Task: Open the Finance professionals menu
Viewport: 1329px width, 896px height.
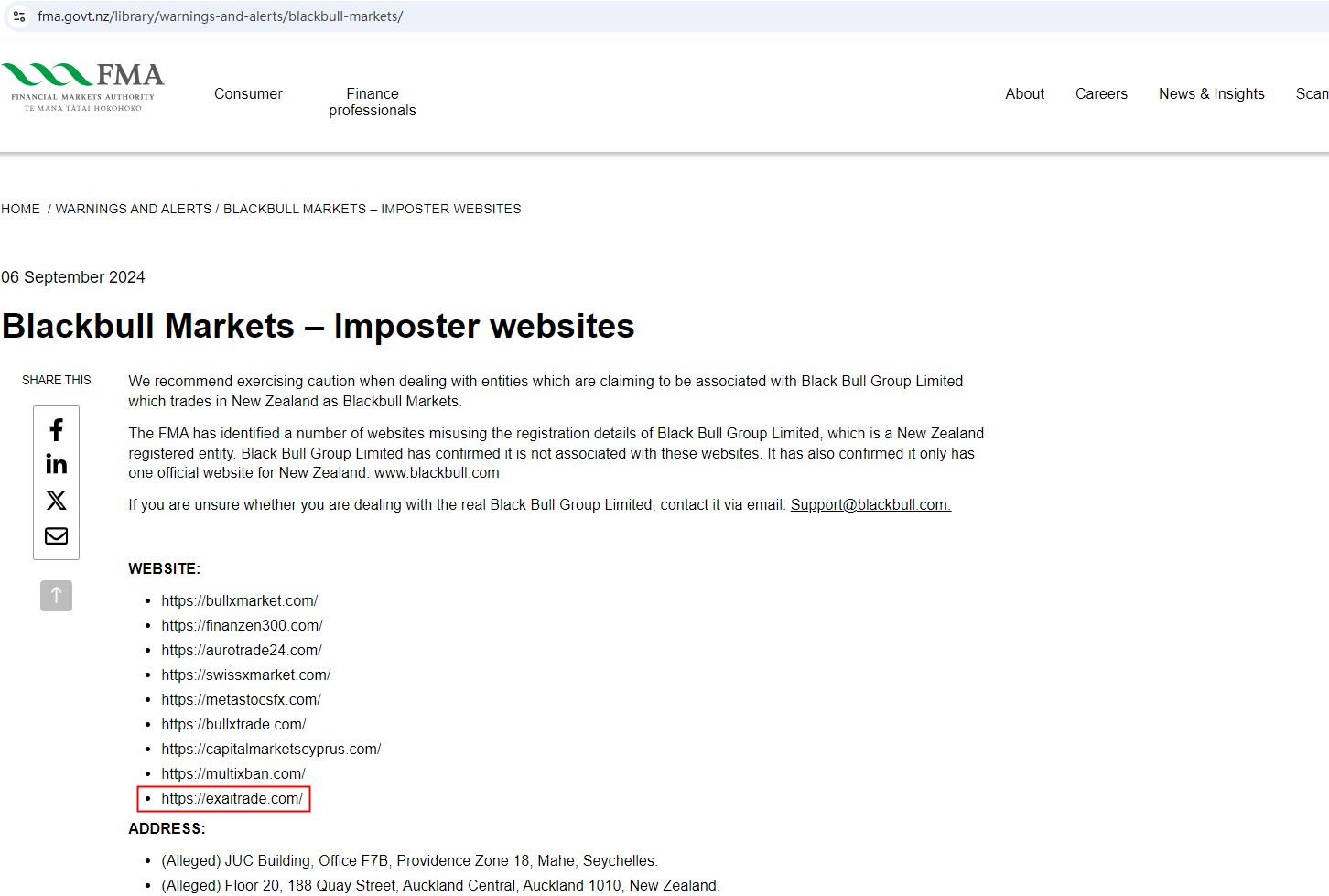Action: (373, 102)
